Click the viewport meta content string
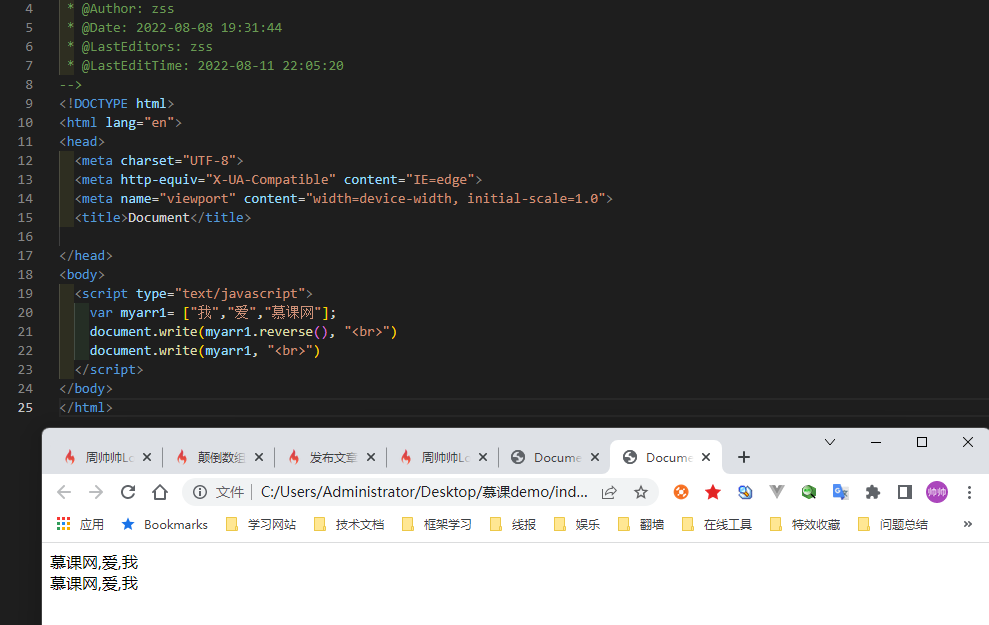The height and width of the screenshot is (625, 989). point(456,199)
